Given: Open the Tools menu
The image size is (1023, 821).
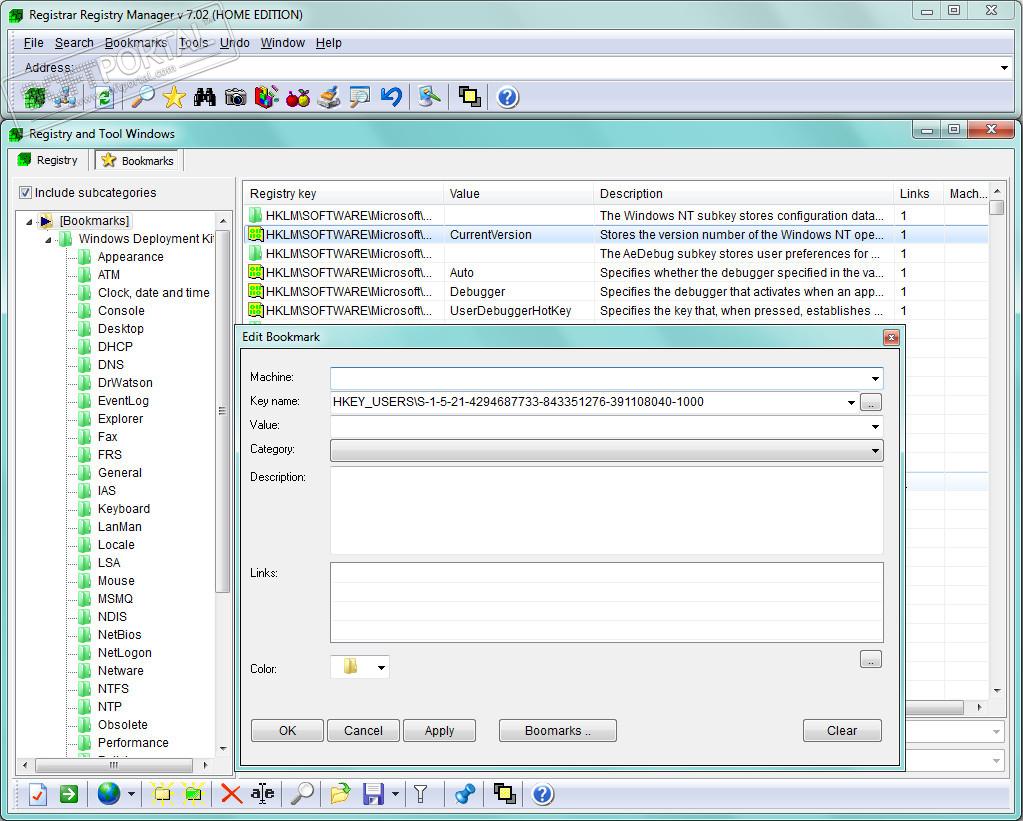Looking at the screenshot, I should [x=194, y=42].
